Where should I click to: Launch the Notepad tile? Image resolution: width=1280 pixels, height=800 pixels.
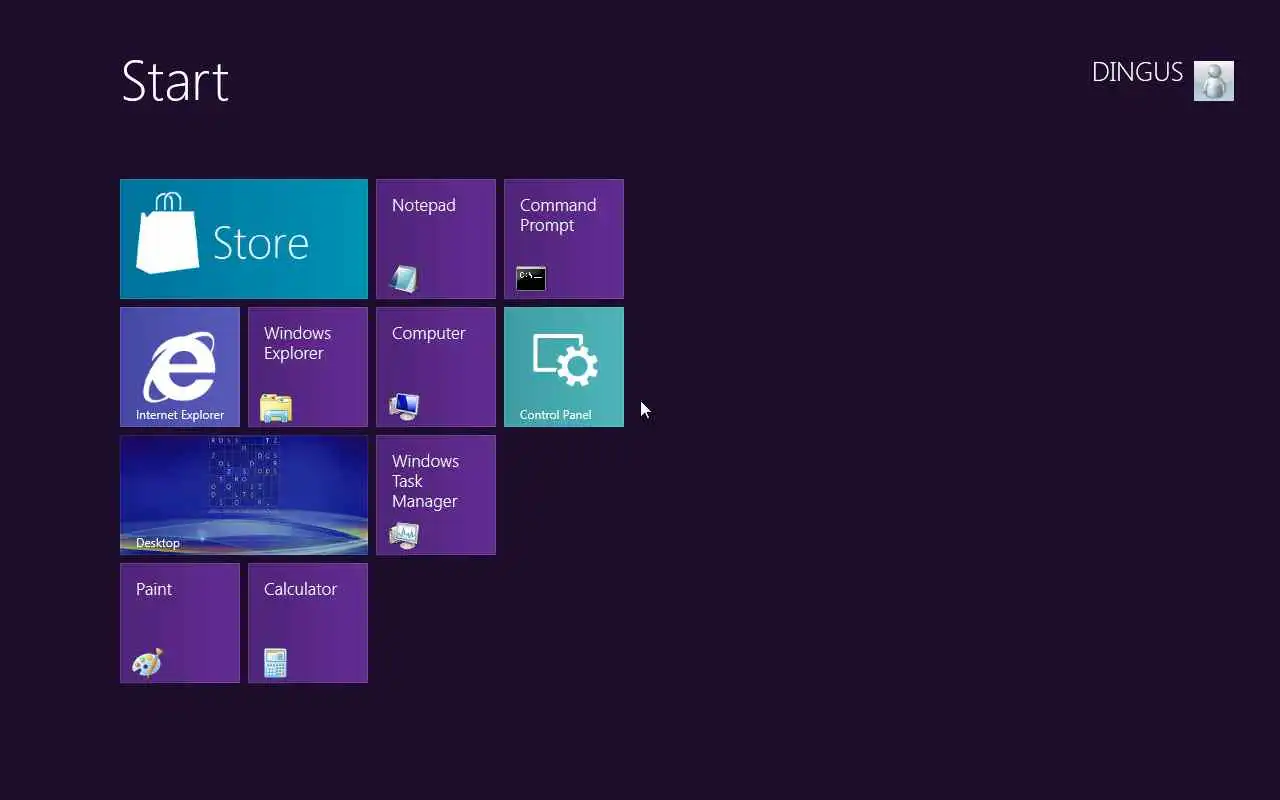(x=436, y=239)
